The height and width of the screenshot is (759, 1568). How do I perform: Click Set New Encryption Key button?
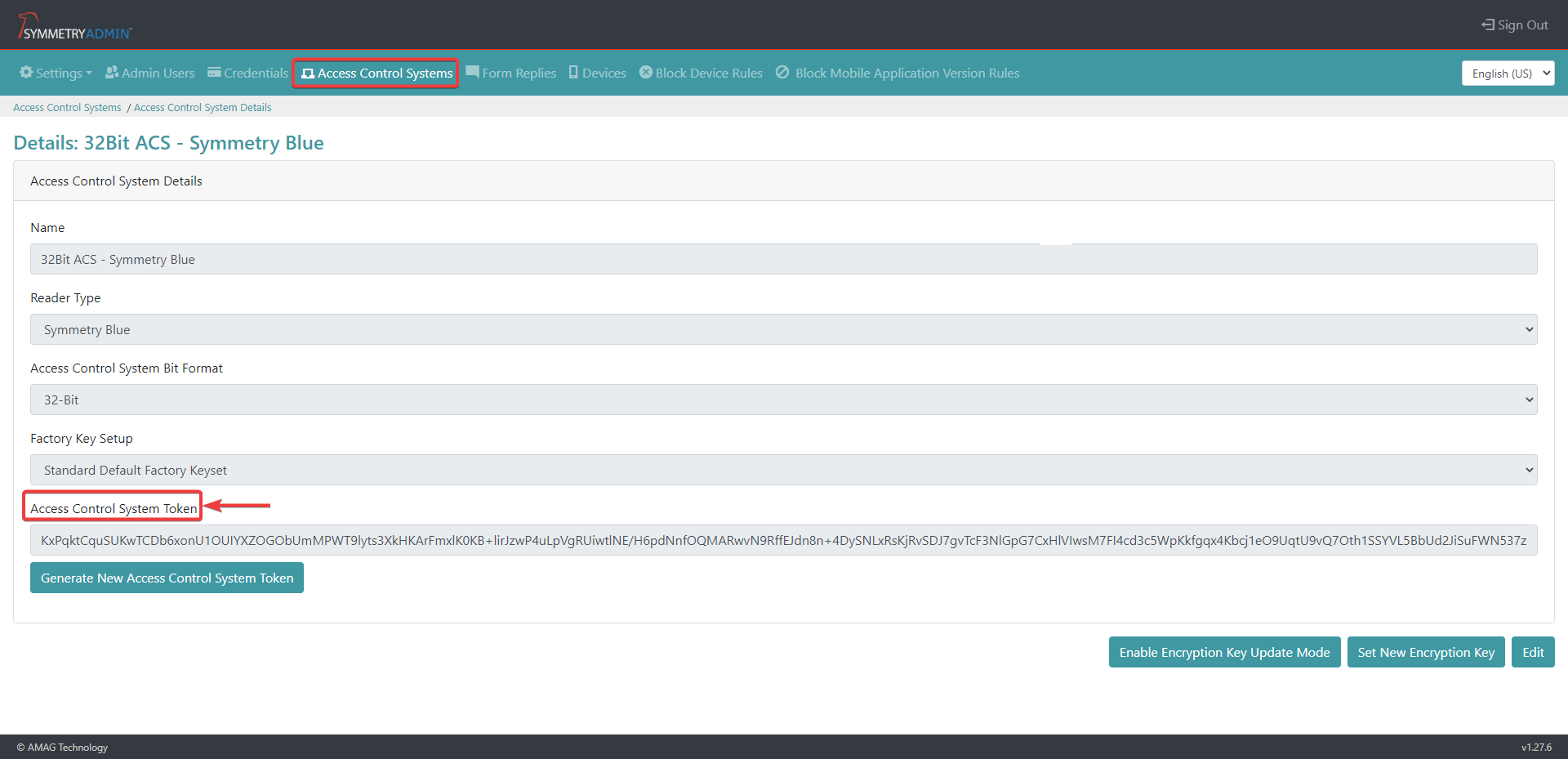[1426, 652]
